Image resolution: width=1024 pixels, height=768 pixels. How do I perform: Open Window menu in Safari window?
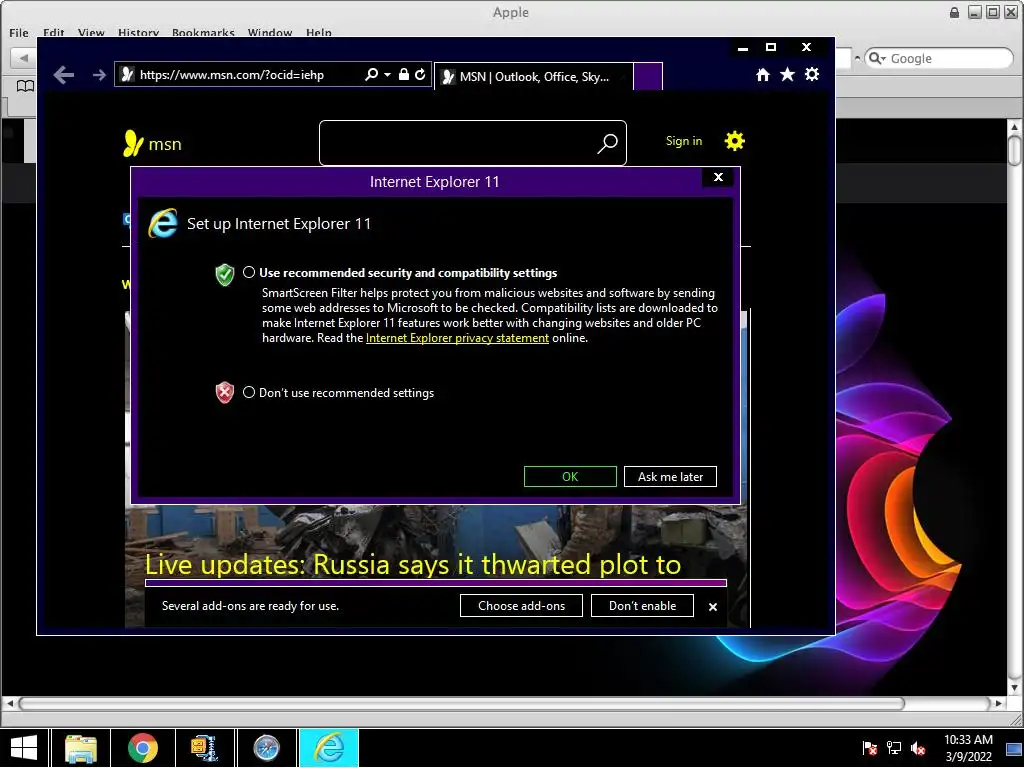click(270, 33)
